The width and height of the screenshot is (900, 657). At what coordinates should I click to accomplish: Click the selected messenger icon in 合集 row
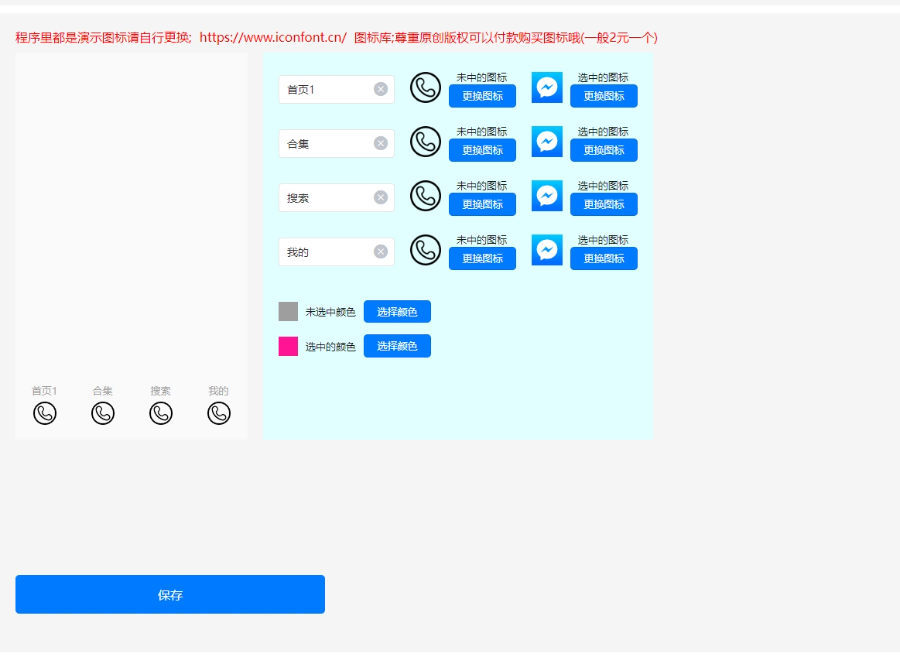click(x=547, y=142)
